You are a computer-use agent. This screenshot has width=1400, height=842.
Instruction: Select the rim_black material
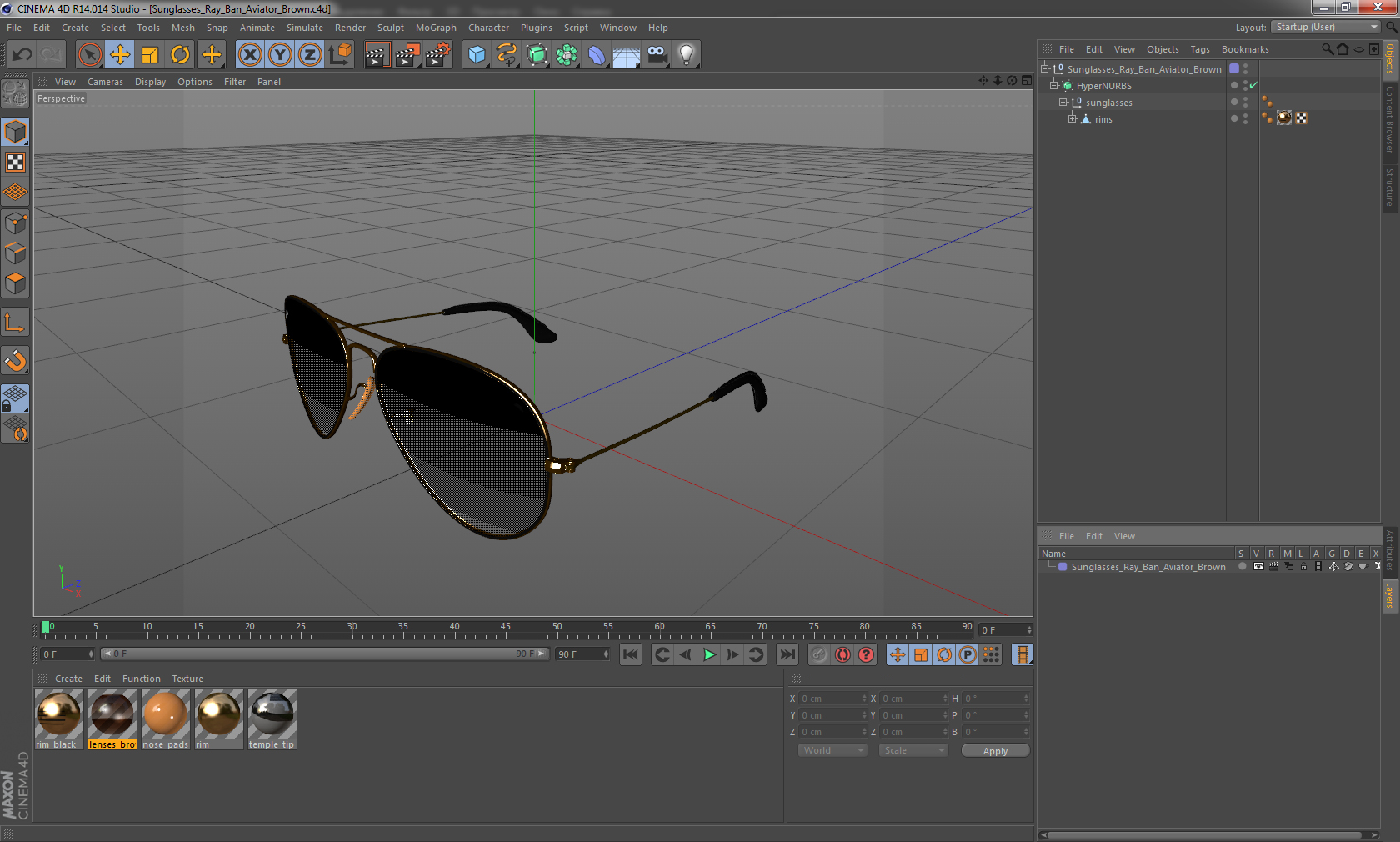(58, 719)
